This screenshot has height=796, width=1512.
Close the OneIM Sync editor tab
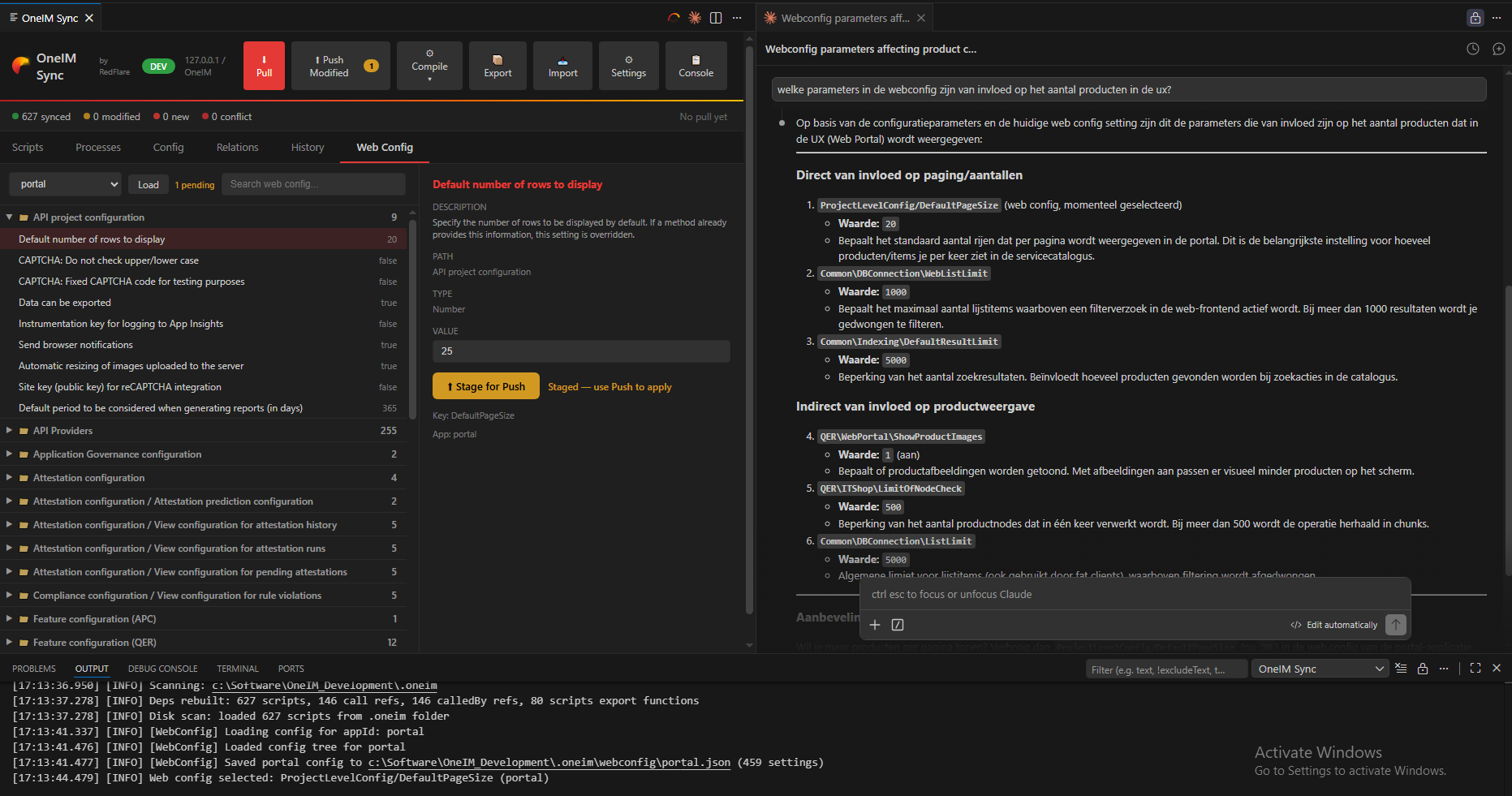pos(89,18)
